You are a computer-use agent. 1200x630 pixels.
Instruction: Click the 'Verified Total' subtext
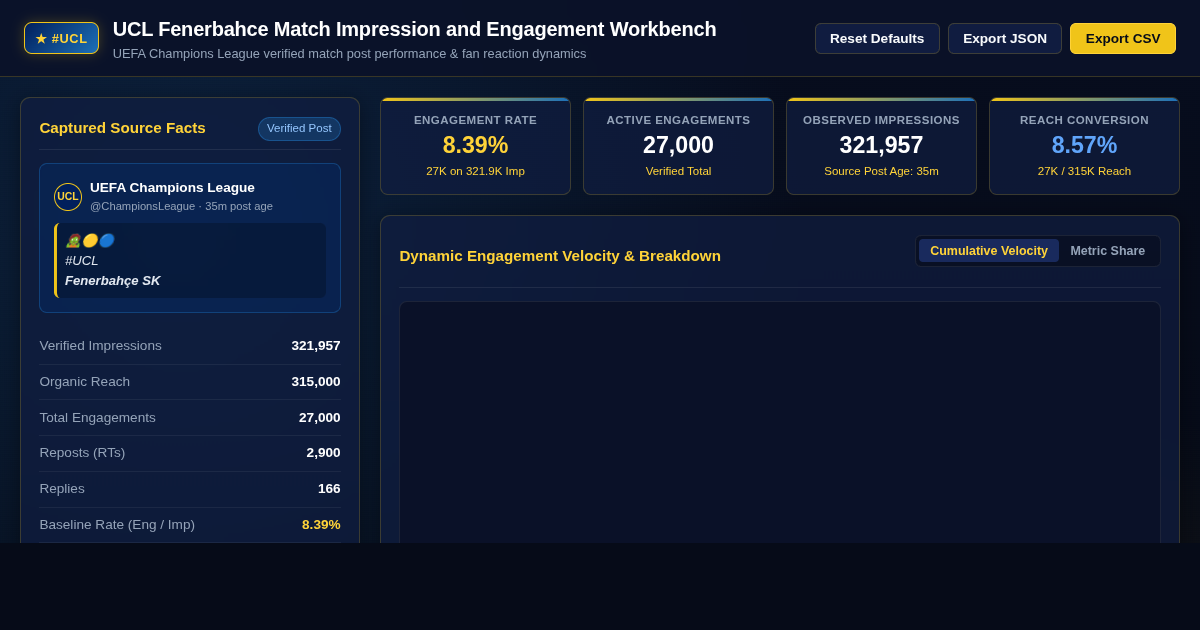(x=678, y=171)
